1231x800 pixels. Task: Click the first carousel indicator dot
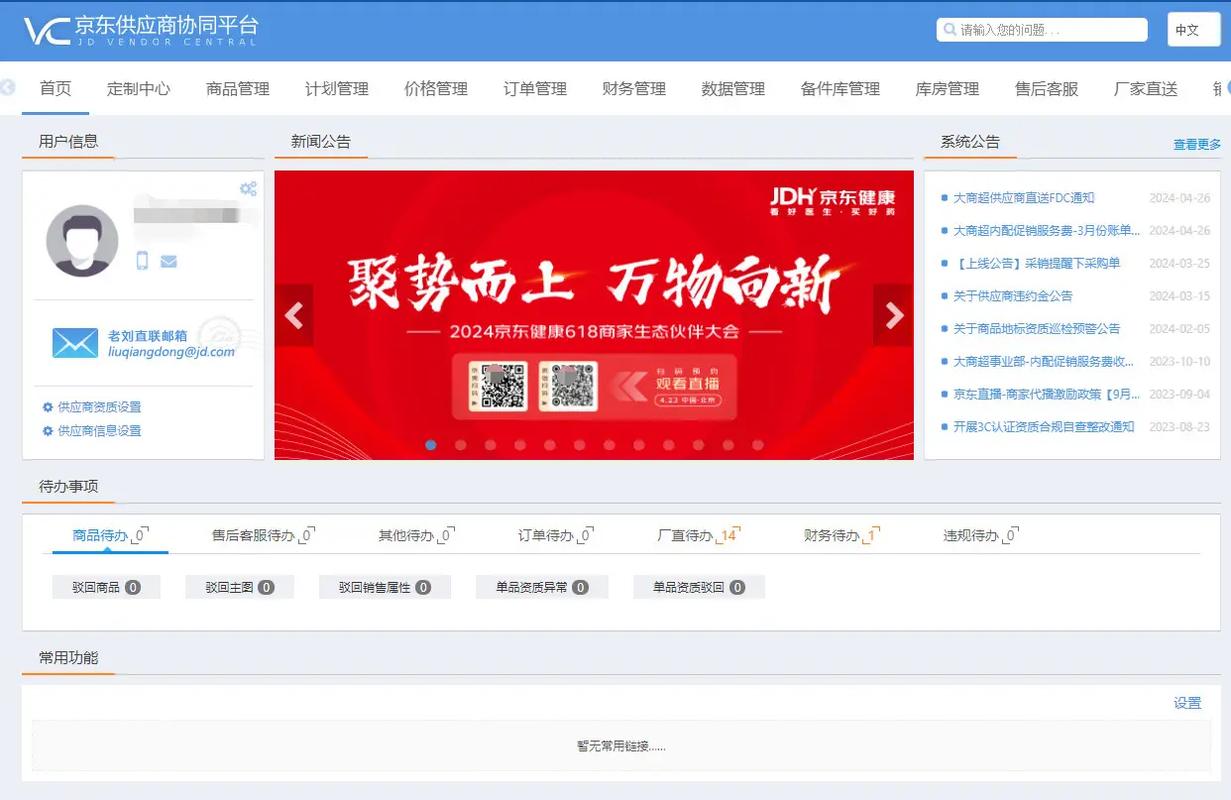[x=431, y=445]
